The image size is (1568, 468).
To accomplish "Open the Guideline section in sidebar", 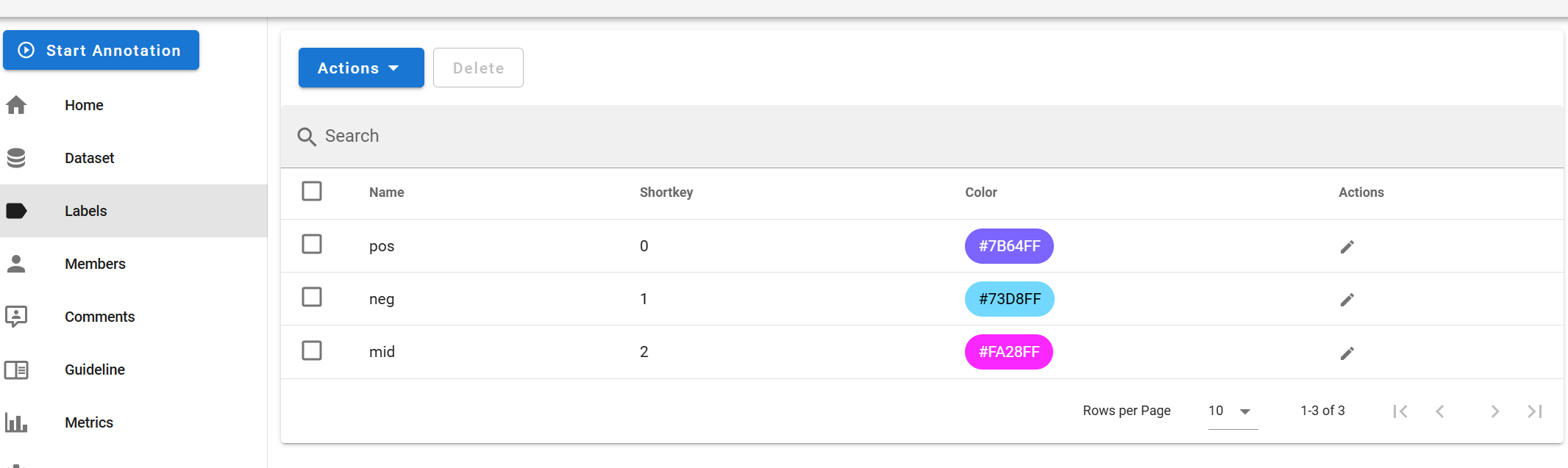I will [95, 370].
